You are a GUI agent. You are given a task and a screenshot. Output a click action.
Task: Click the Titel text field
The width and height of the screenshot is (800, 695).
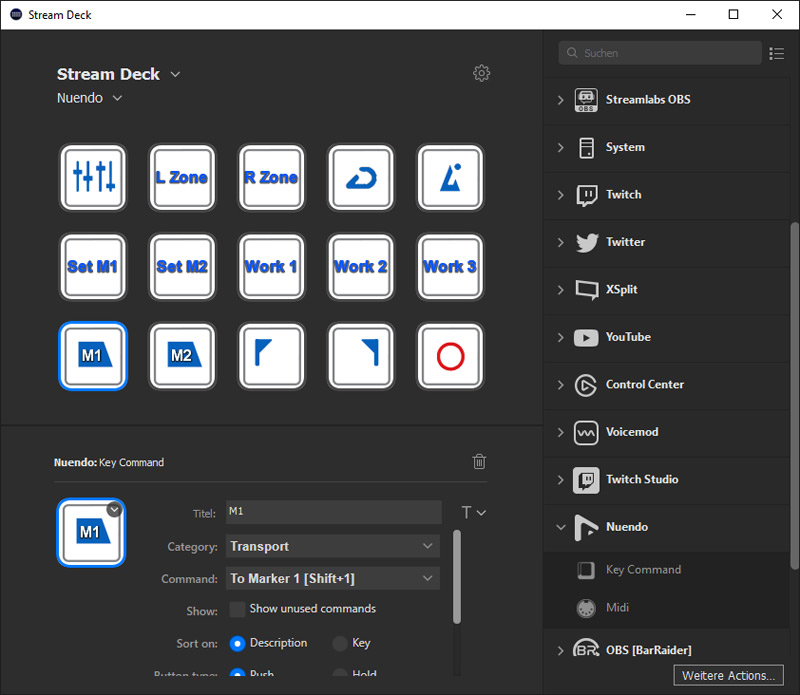tap(333, 512)
